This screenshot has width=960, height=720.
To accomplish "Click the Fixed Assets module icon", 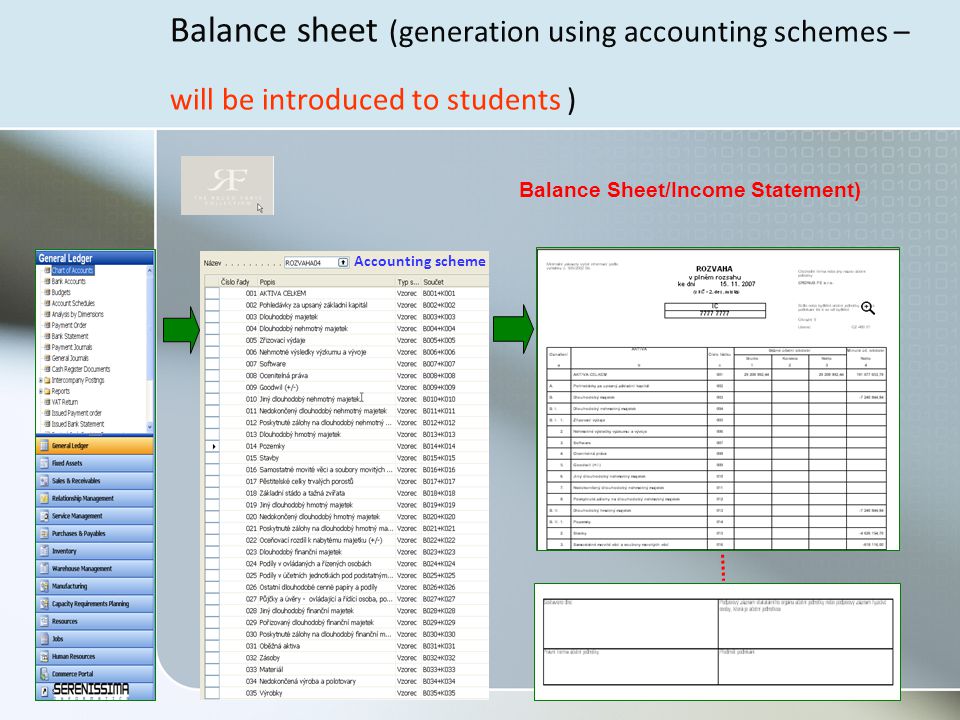I will tap(44, 463).
